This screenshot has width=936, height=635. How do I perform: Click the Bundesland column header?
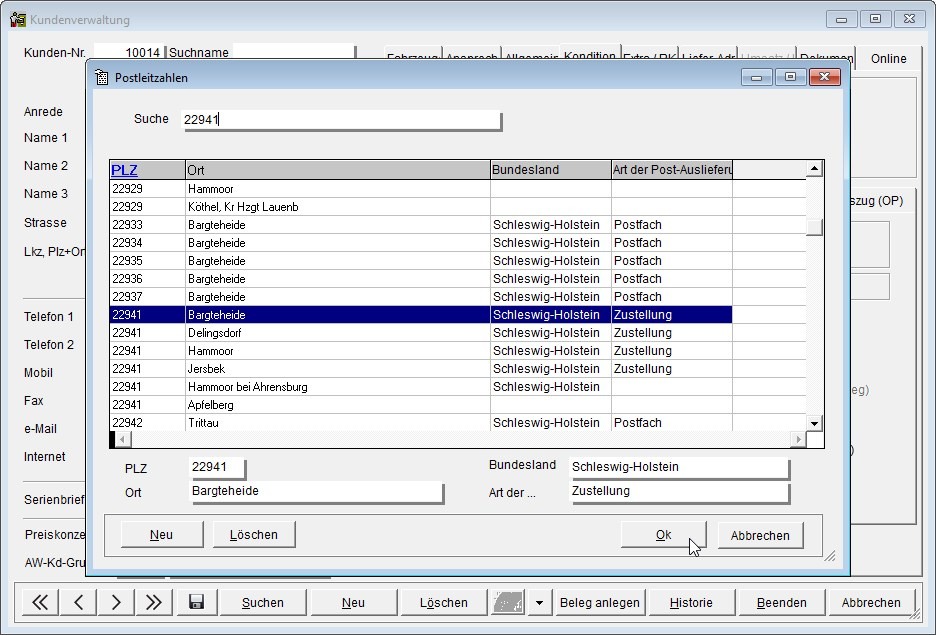tap(551, 169)
